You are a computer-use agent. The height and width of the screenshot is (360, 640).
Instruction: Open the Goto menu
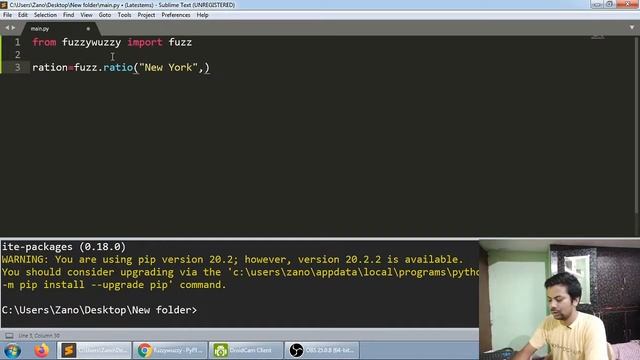pos(104,15)
